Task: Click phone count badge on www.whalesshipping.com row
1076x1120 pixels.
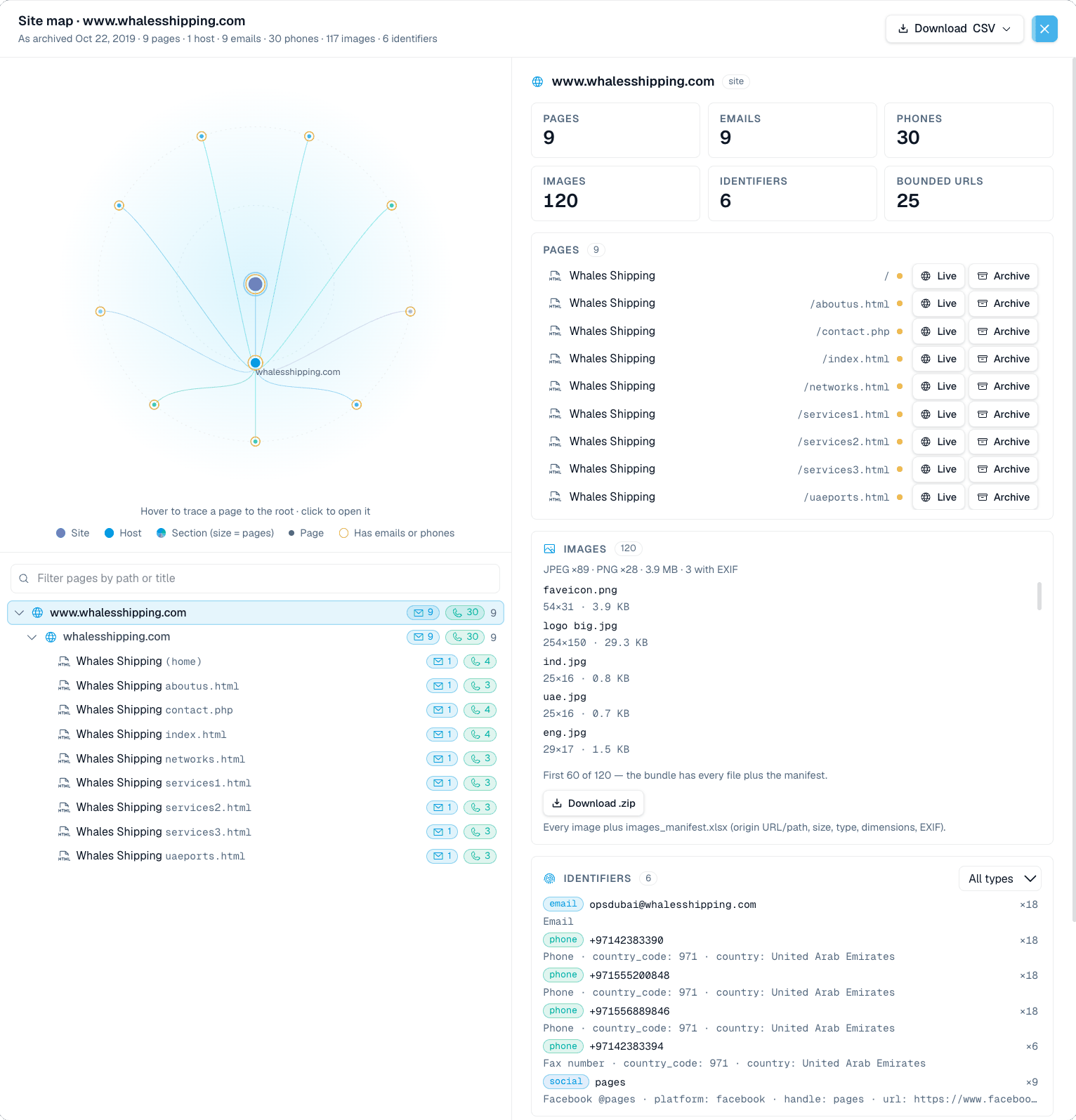Action: pos(465,613)
